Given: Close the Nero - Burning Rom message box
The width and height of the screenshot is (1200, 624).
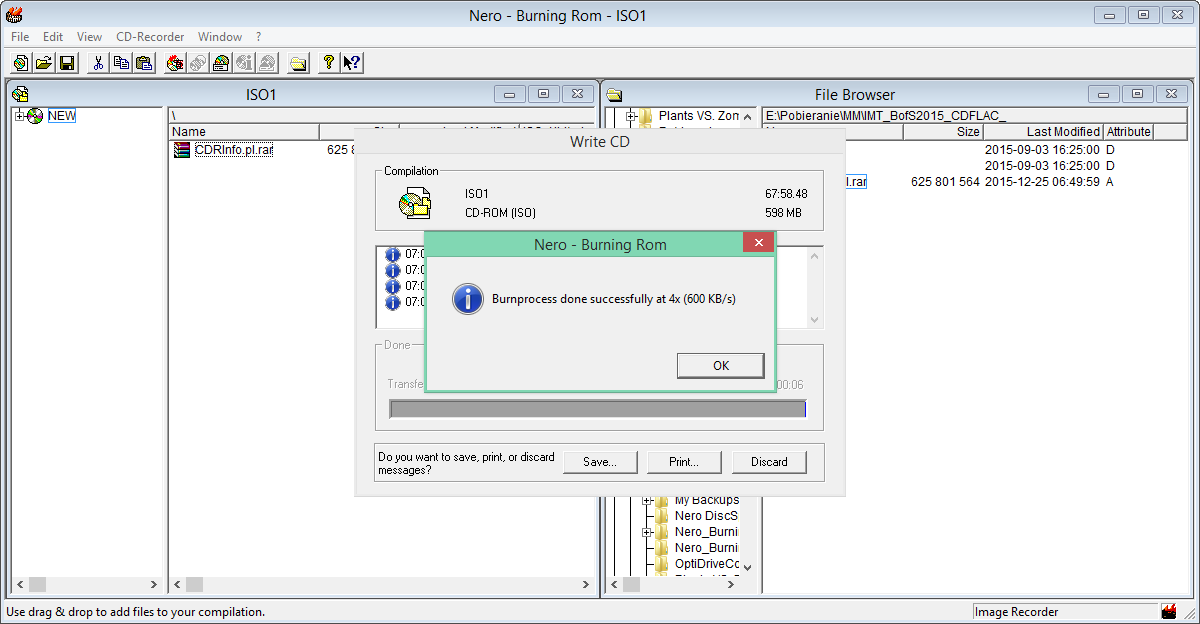Looking at the screenshot, I should point(758,243).
